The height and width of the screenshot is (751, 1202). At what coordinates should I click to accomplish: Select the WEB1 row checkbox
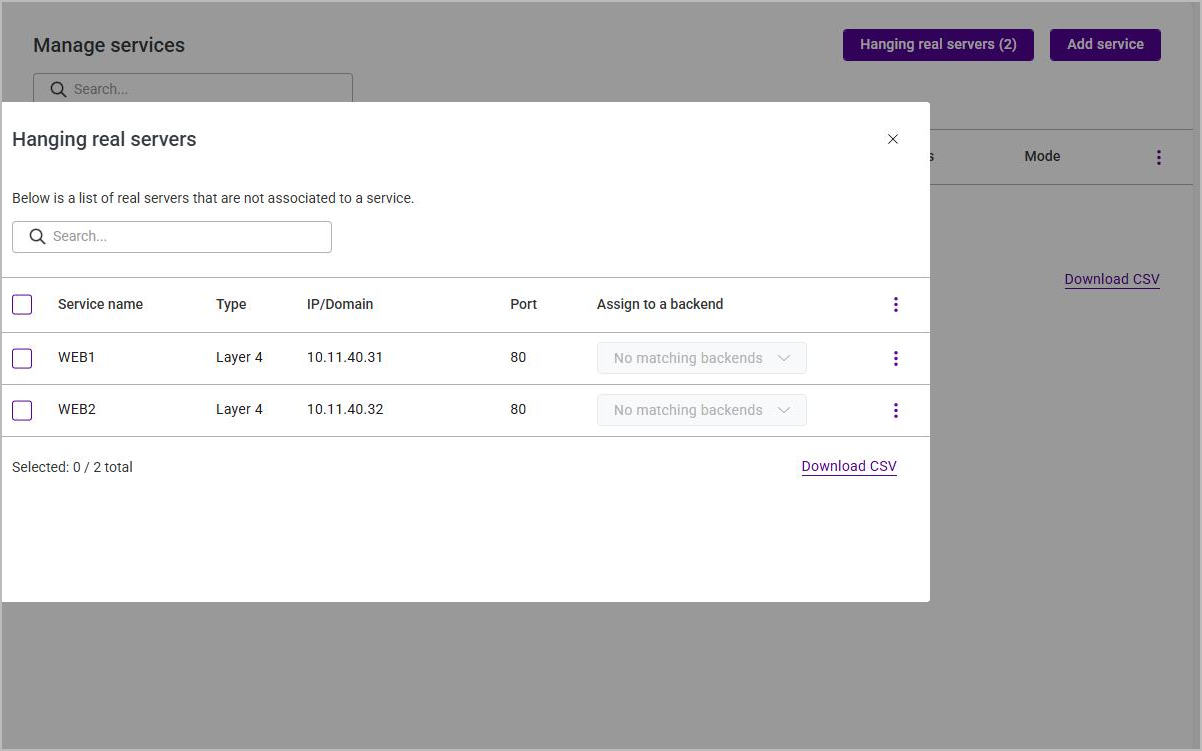click(x=22, y=358)
